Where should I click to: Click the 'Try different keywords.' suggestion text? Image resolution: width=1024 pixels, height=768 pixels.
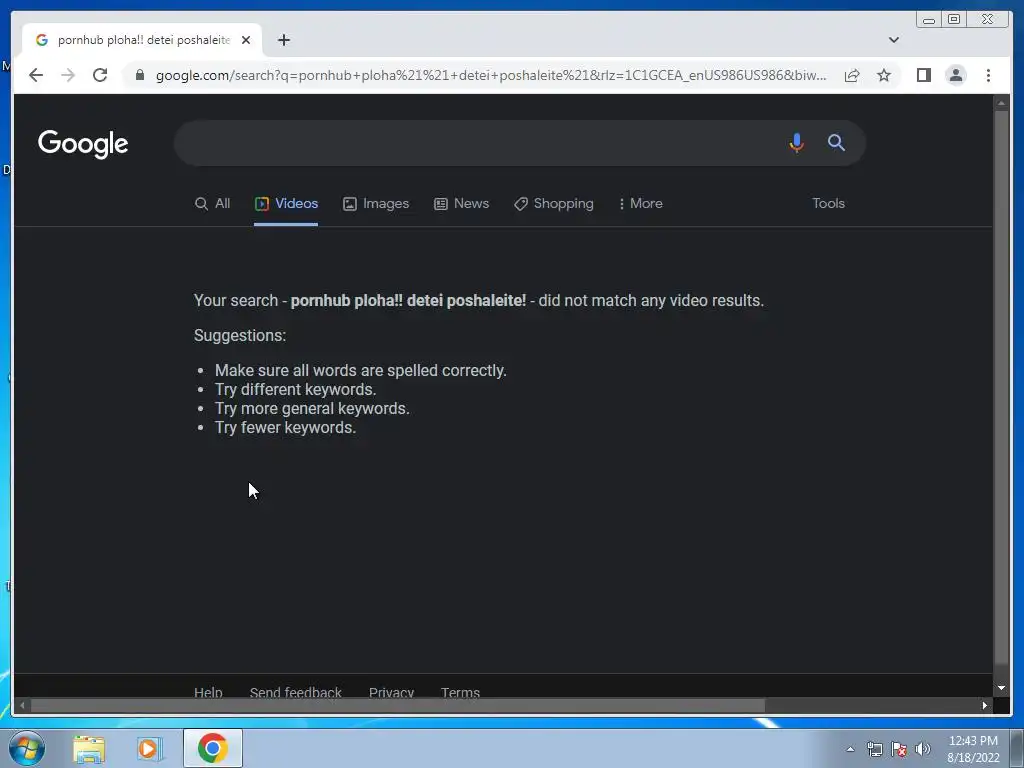click(295, 389)
